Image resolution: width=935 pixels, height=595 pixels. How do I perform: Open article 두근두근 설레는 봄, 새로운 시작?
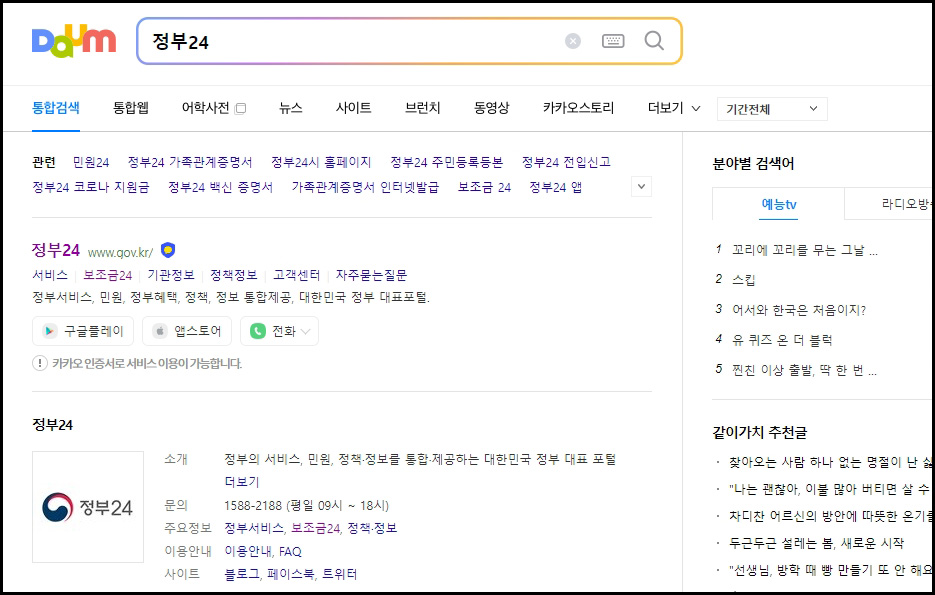[816, 543]
